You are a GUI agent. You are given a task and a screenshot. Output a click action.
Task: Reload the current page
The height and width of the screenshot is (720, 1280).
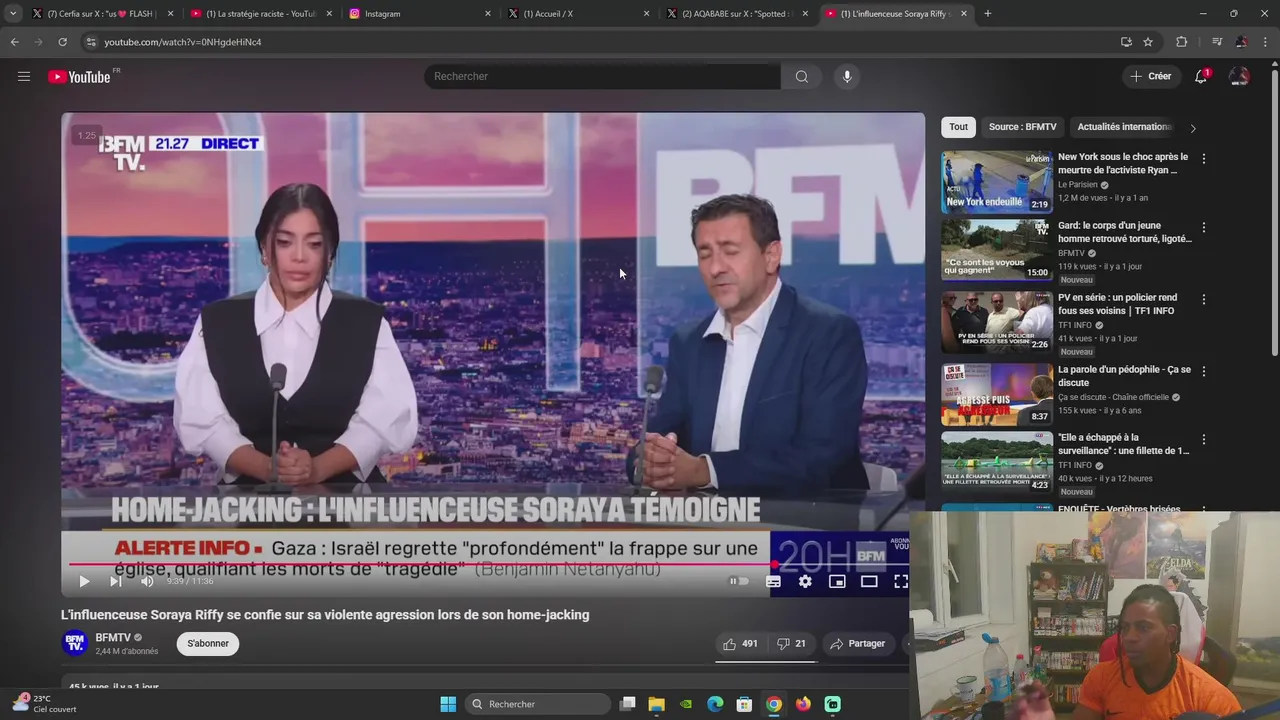pyautogui.click(x=62, y=42)
